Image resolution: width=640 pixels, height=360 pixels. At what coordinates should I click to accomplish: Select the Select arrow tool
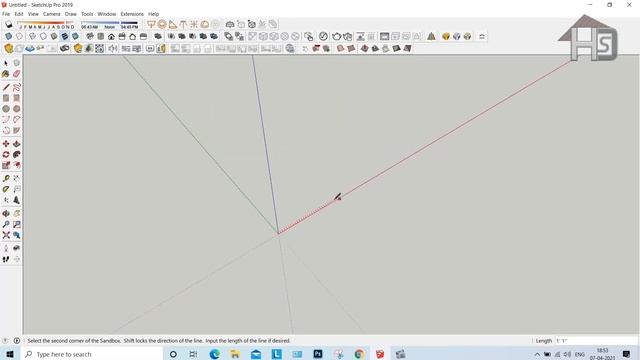[6, 63]
